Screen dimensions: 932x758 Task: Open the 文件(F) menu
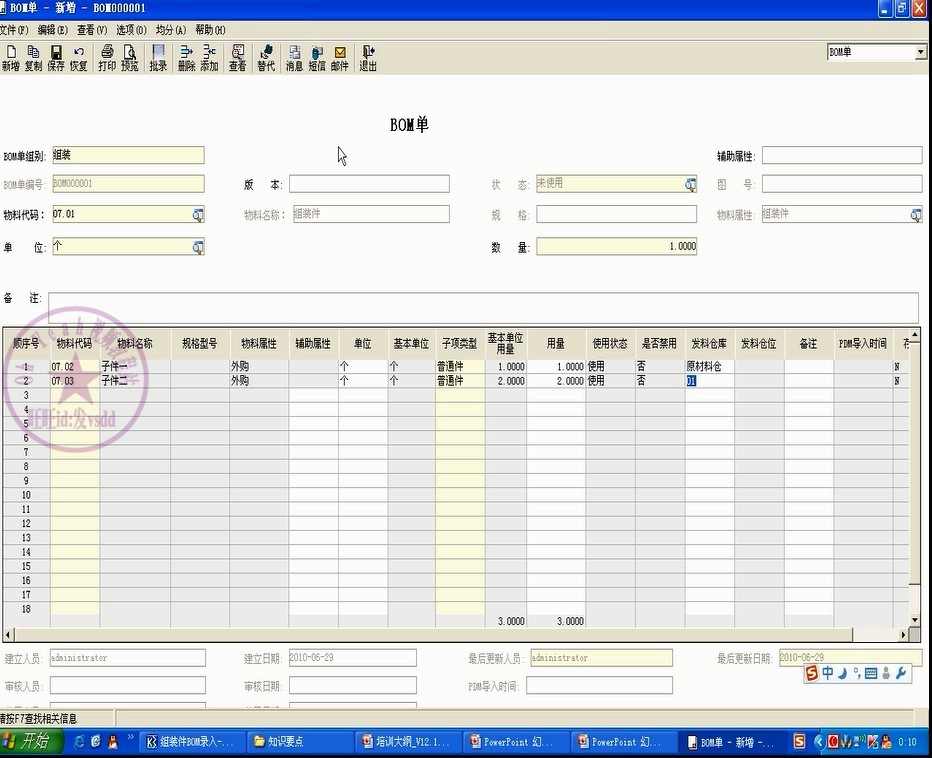pos(14,30)
